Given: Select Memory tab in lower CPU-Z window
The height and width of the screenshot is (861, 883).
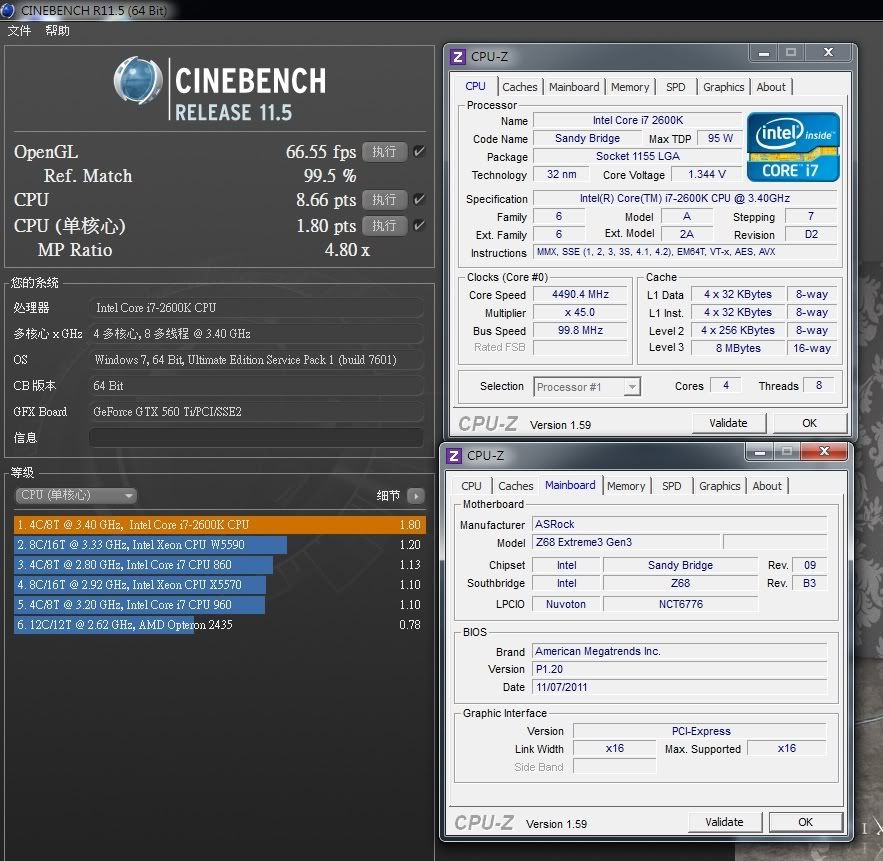Looking at the screenshot, I should coord(626,486).
